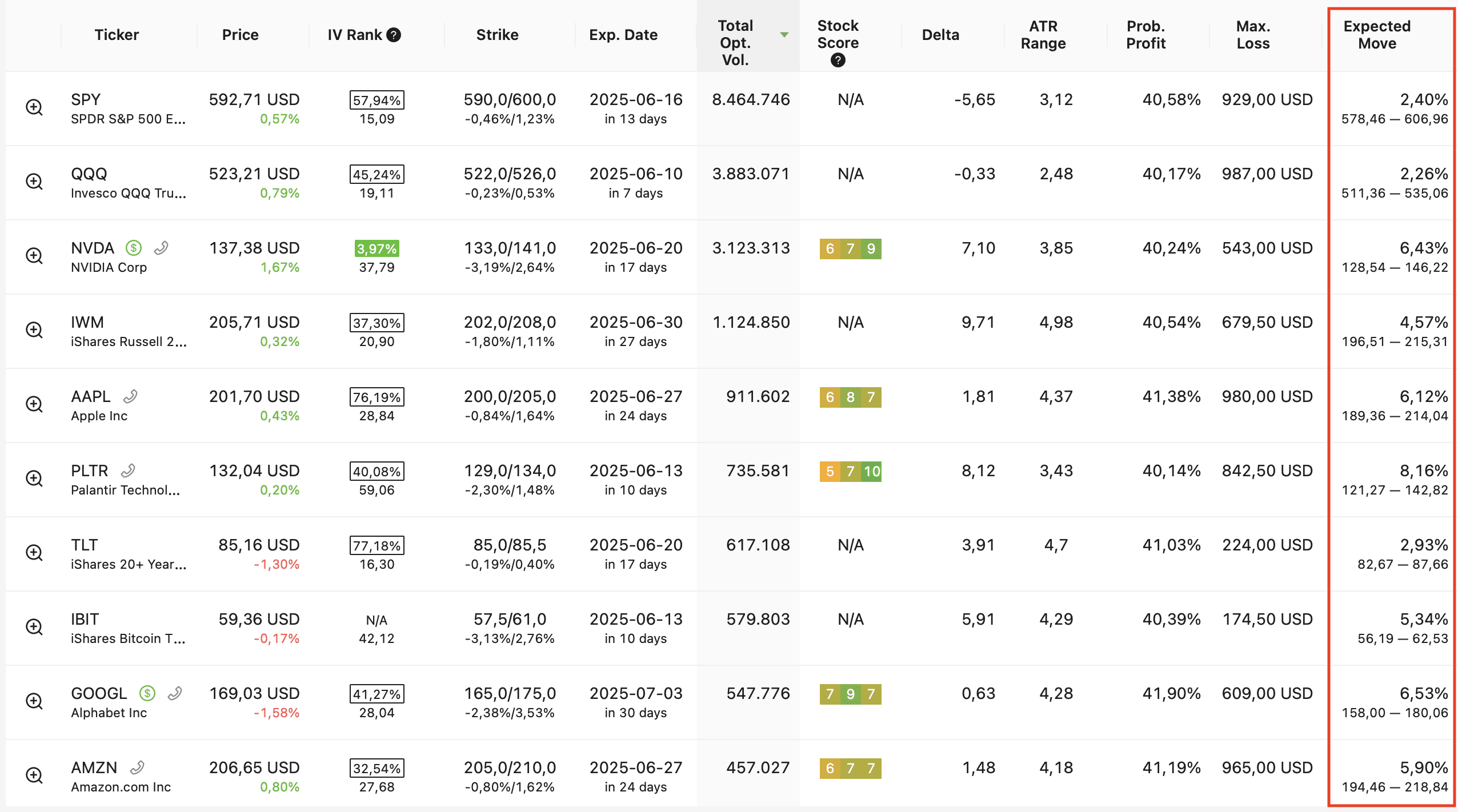Image resolution: width=1458 pixels, height=812 pixels.
Task: Click PLTR's stock score color bar
Action: [850, 472]
